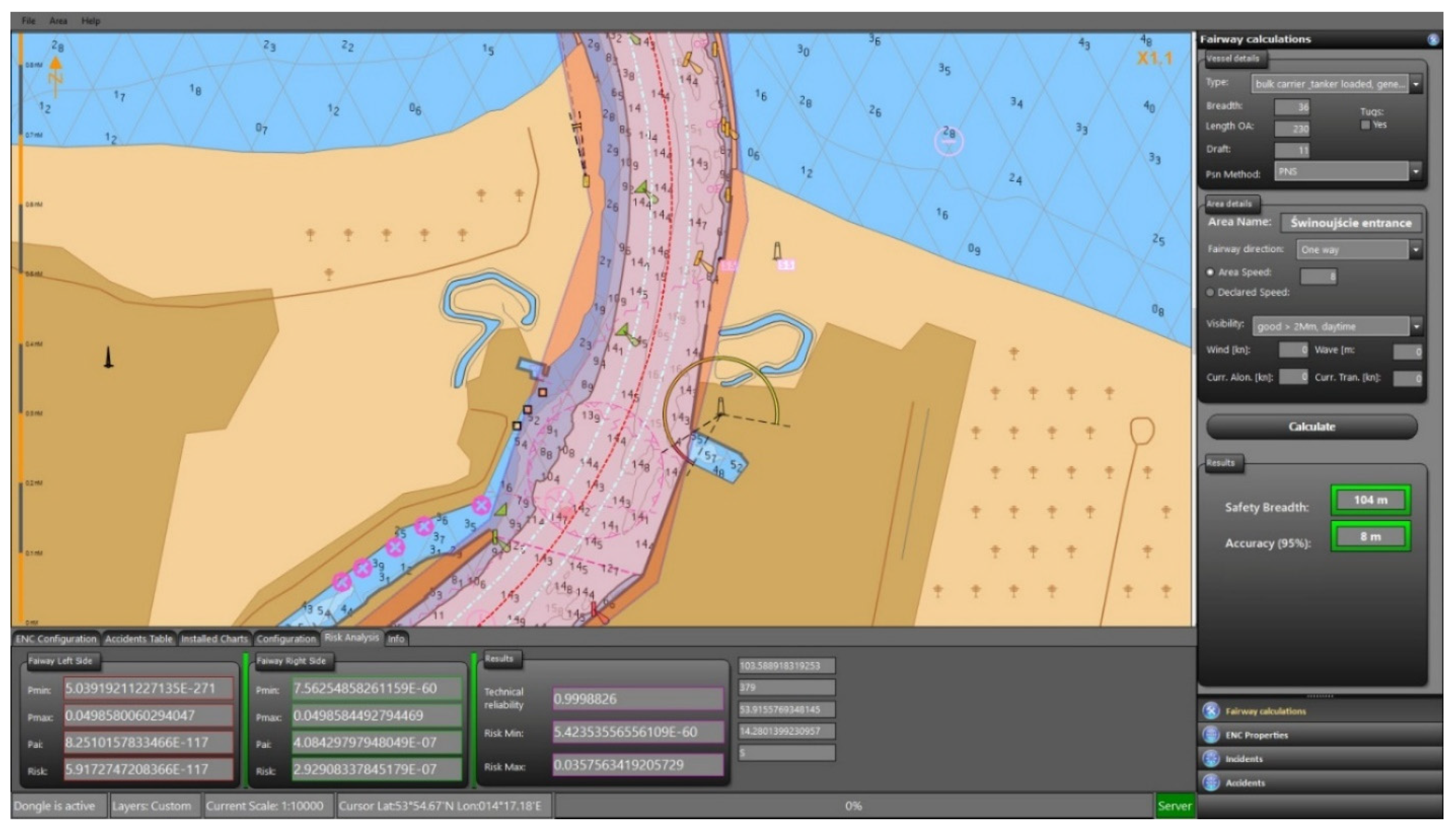Enable the Tugs Yes checkbox

pyautogui.click(x=1365, y=125)
